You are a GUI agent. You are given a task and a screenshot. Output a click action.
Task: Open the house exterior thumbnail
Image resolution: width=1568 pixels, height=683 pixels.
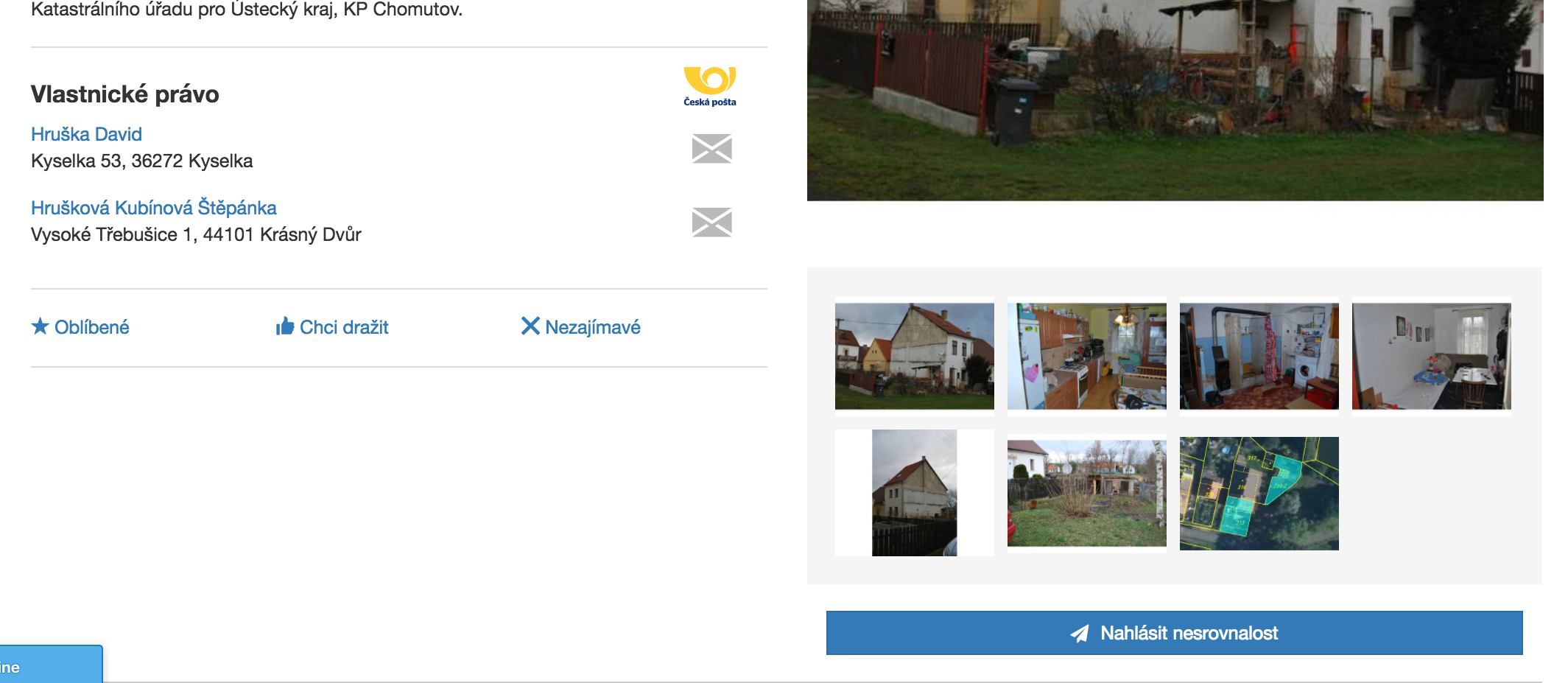914,357
